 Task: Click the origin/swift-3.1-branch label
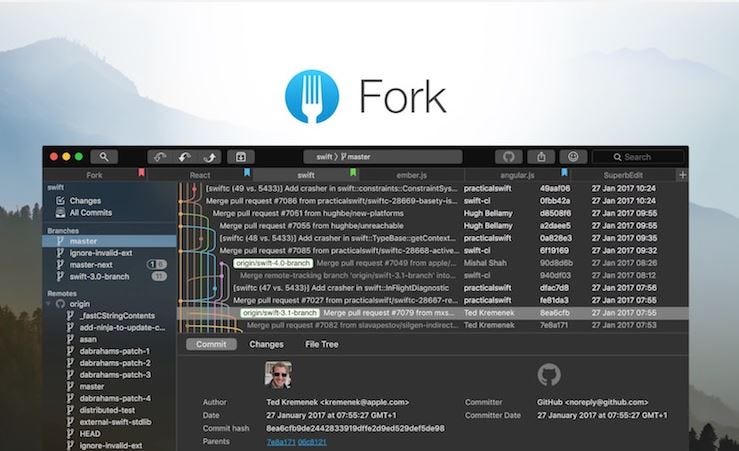tap(280, 313)
